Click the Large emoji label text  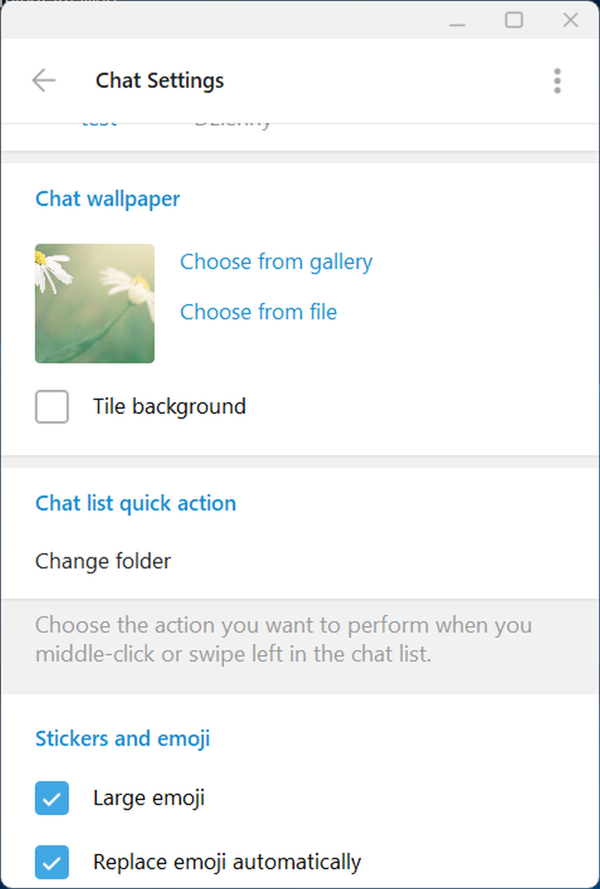click(x=149, y=798)
